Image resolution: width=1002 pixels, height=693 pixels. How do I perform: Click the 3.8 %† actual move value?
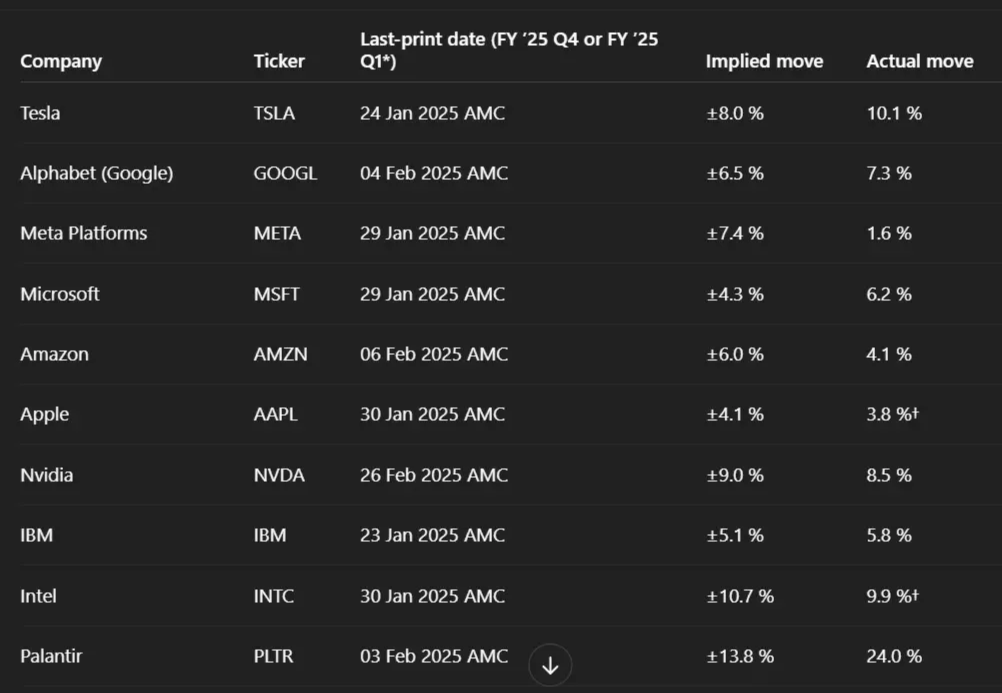(x=893, y=414)
